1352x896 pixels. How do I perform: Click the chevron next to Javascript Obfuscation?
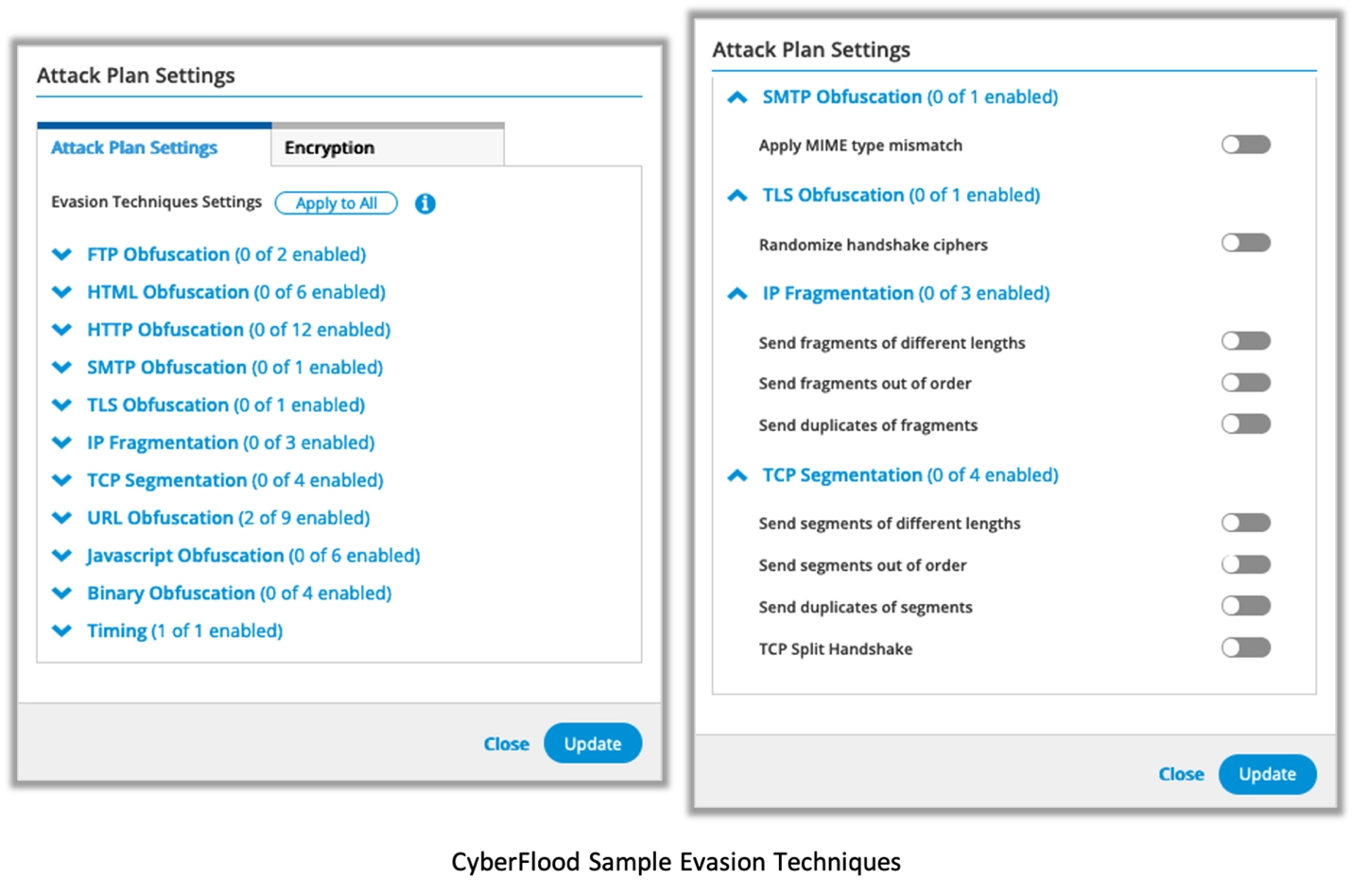point(62,556)
